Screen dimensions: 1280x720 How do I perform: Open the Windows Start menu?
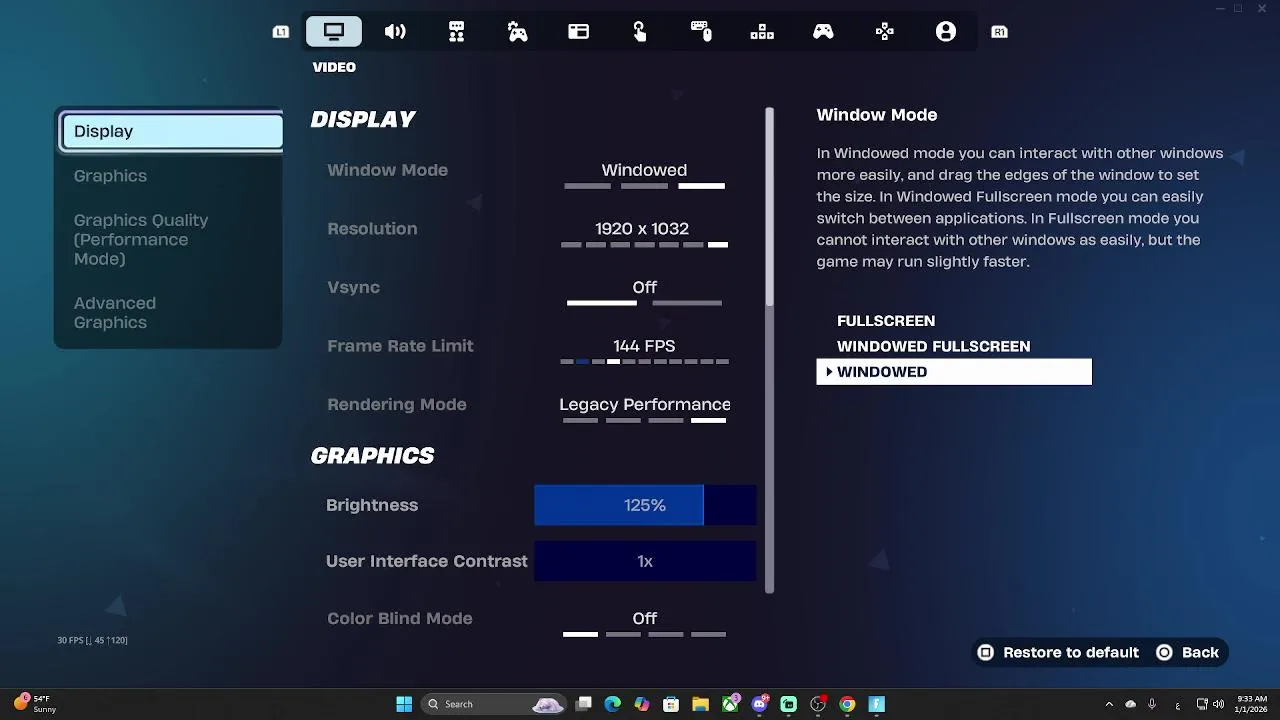[404, 704]
